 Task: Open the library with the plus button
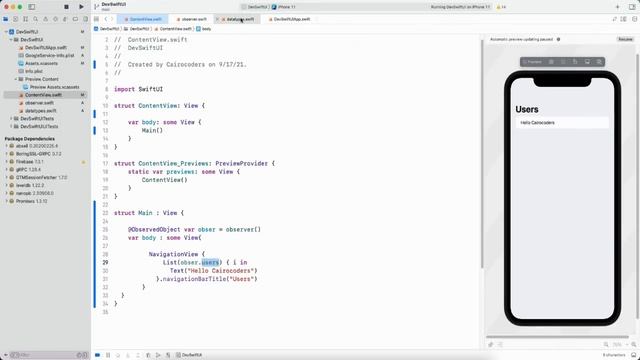617,7
